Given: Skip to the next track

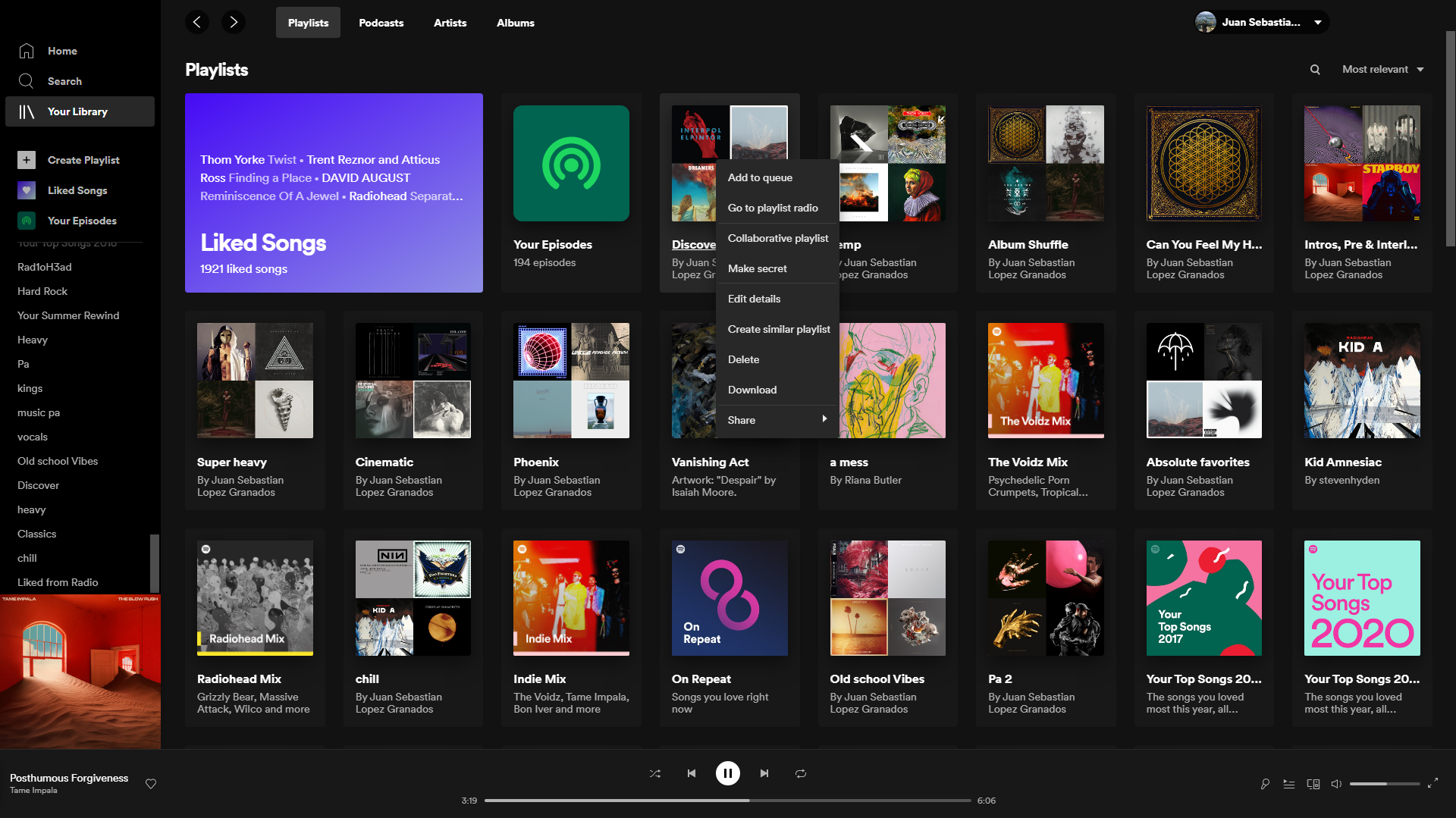Looking at the screenshot, I should (x=764, y=773).
